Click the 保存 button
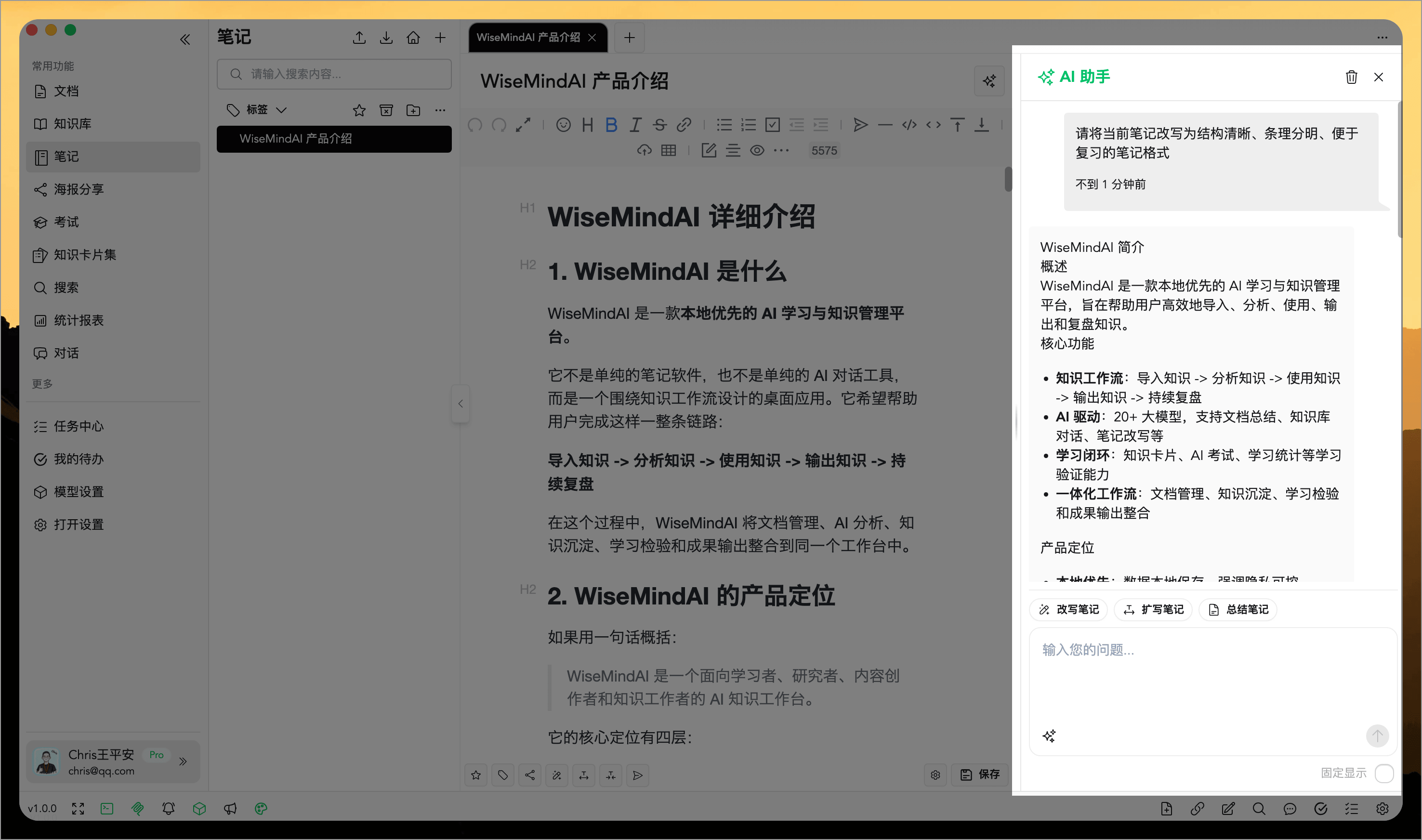1422x840 pixels. 980,774
